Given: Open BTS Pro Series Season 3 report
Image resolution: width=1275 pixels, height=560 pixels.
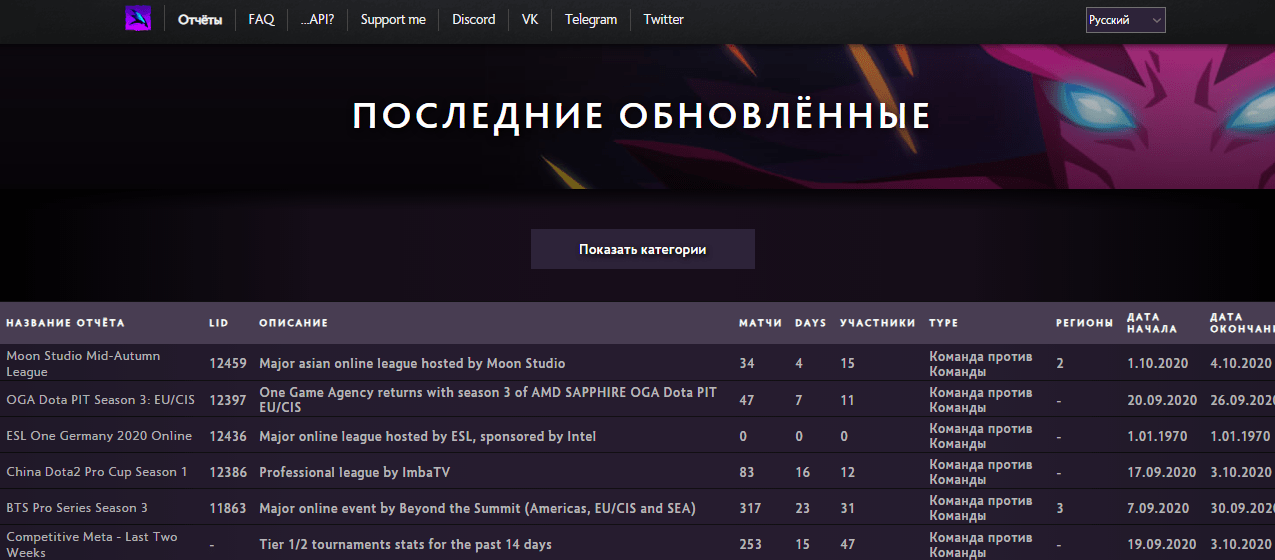Looking at the screenshot, I should point(77,508).
